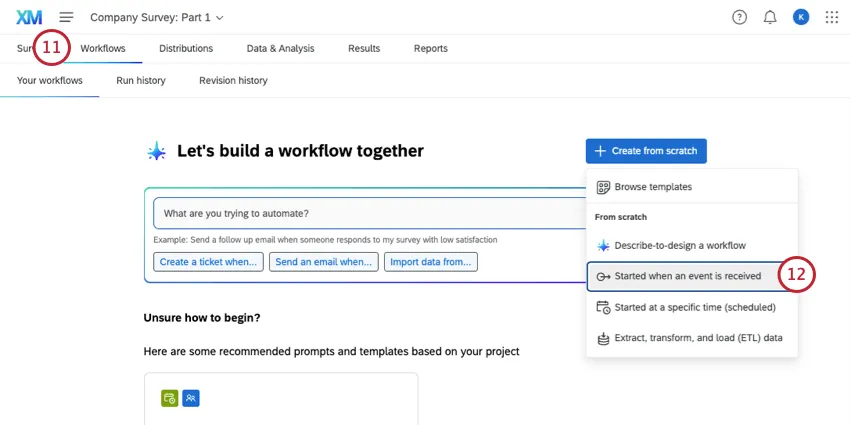Select Browse templates from the menu
850x425 pixels.
click(x=652, y=186)
